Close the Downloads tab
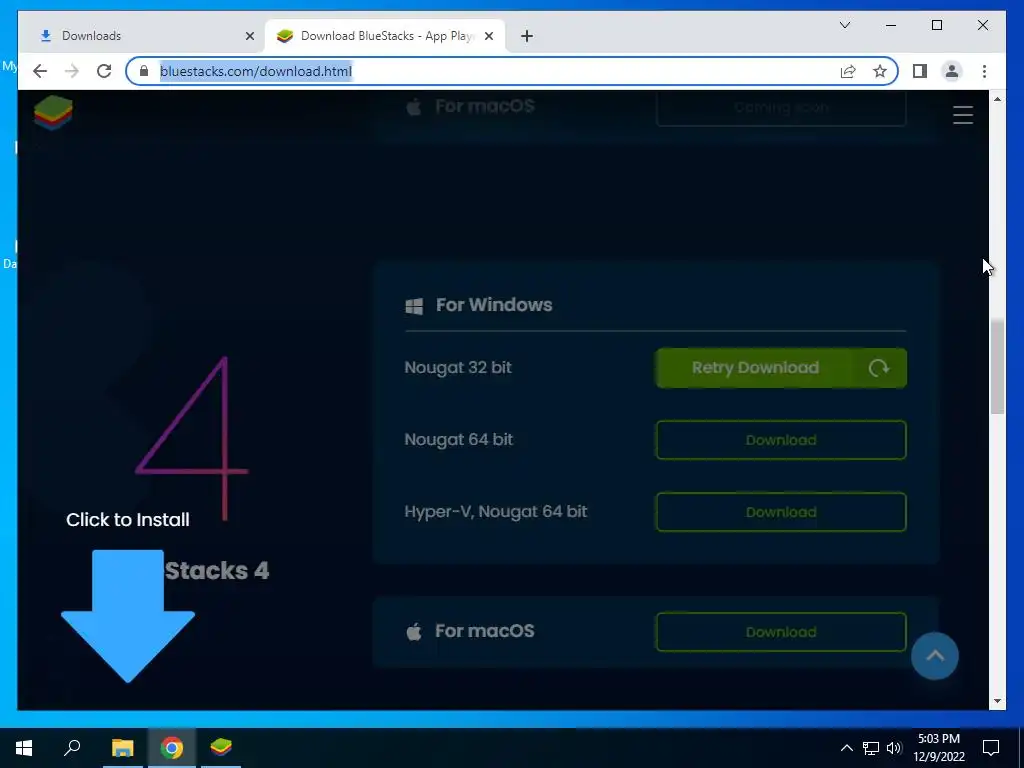 pyautogui.click(x=249, y=36)
